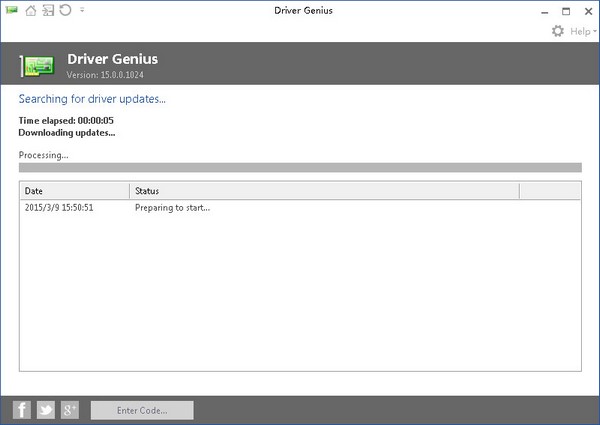Screen dimensions: 600x425
Task: Minimize the Driver Genius window
Action: pos(545,11)
